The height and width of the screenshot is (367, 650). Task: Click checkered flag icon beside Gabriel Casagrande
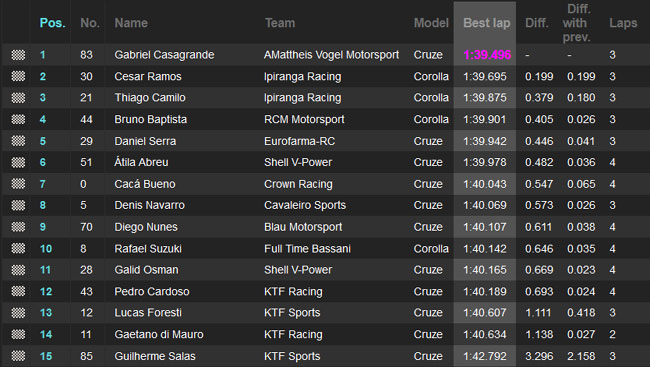[x=18, y=55]
